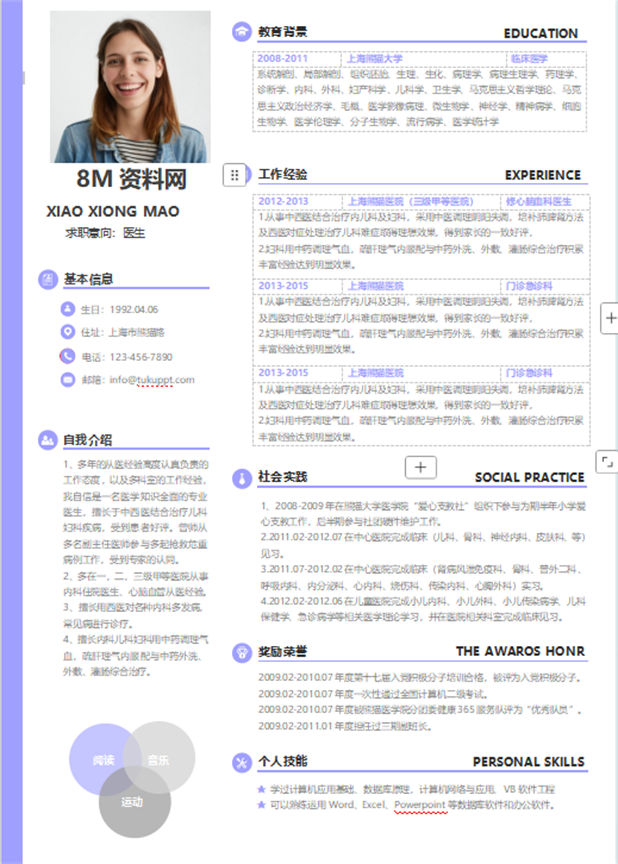This screenshot has width=618, height=864.
Task: Click the '求职意向: 医生' line
Action: click(x=105, y=233)
